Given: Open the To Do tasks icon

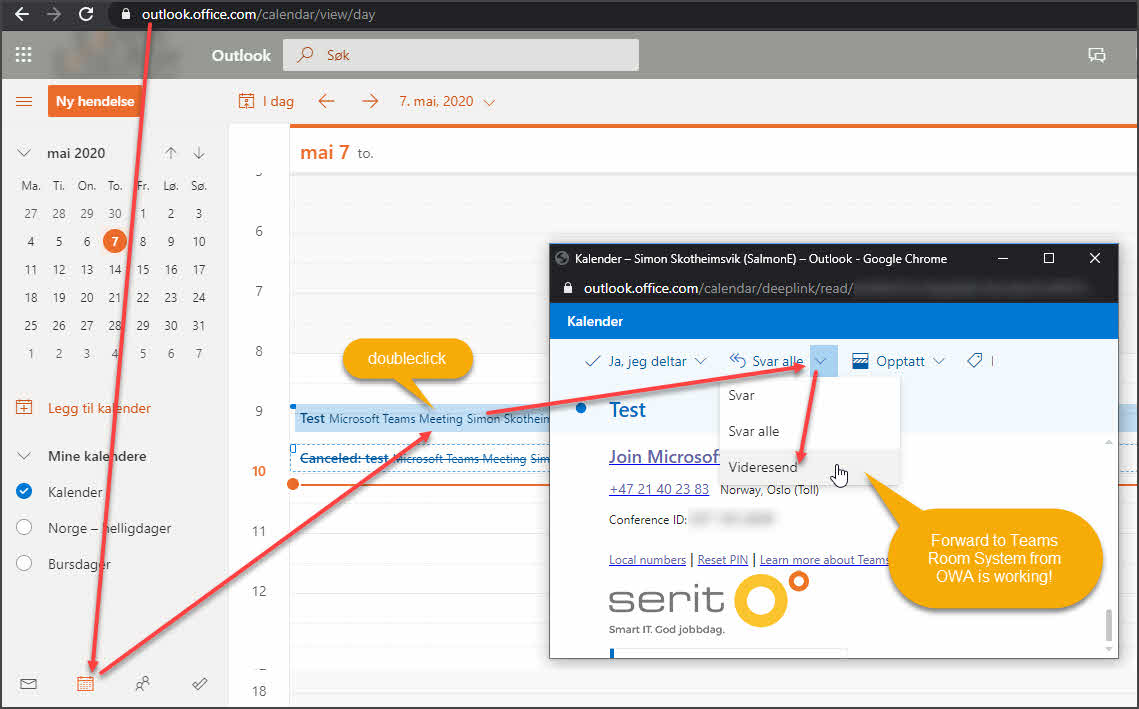Looking at the screenshot, I should pyautogui.click(x=200, y=684).
